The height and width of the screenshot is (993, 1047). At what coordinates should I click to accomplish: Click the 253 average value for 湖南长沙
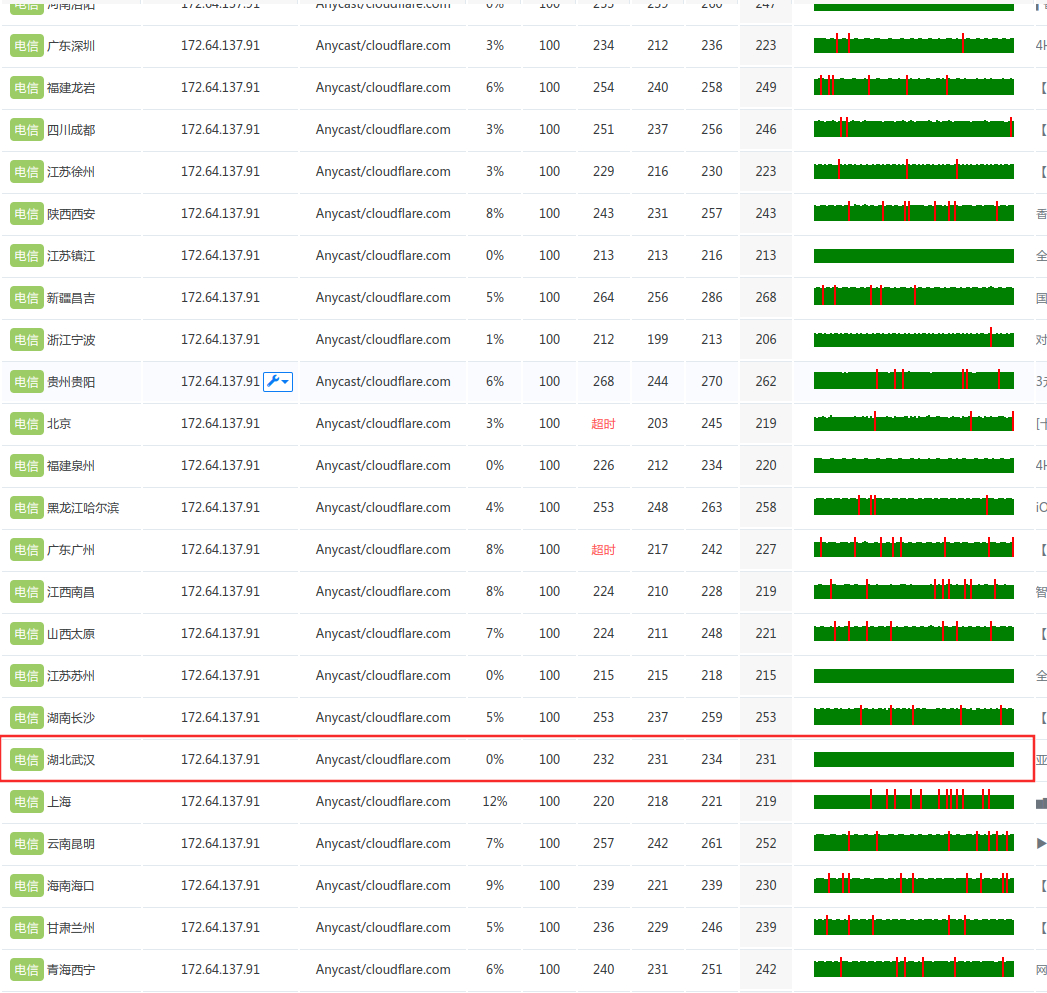[766, 717]
